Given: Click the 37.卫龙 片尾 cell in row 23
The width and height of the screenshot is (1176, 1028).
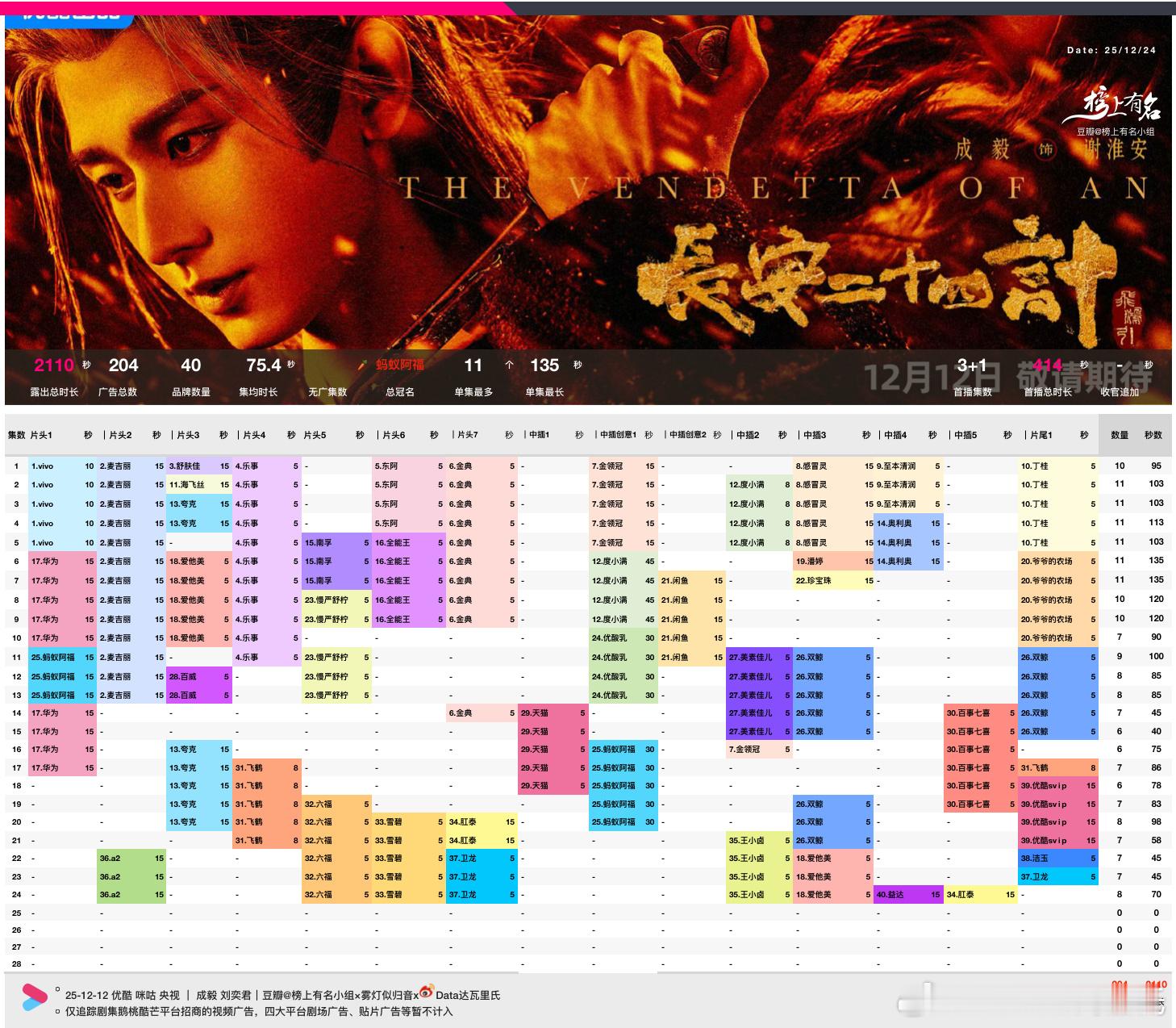Looking at the screenshot, I should pyautogui.click(x=1058, y=876).
